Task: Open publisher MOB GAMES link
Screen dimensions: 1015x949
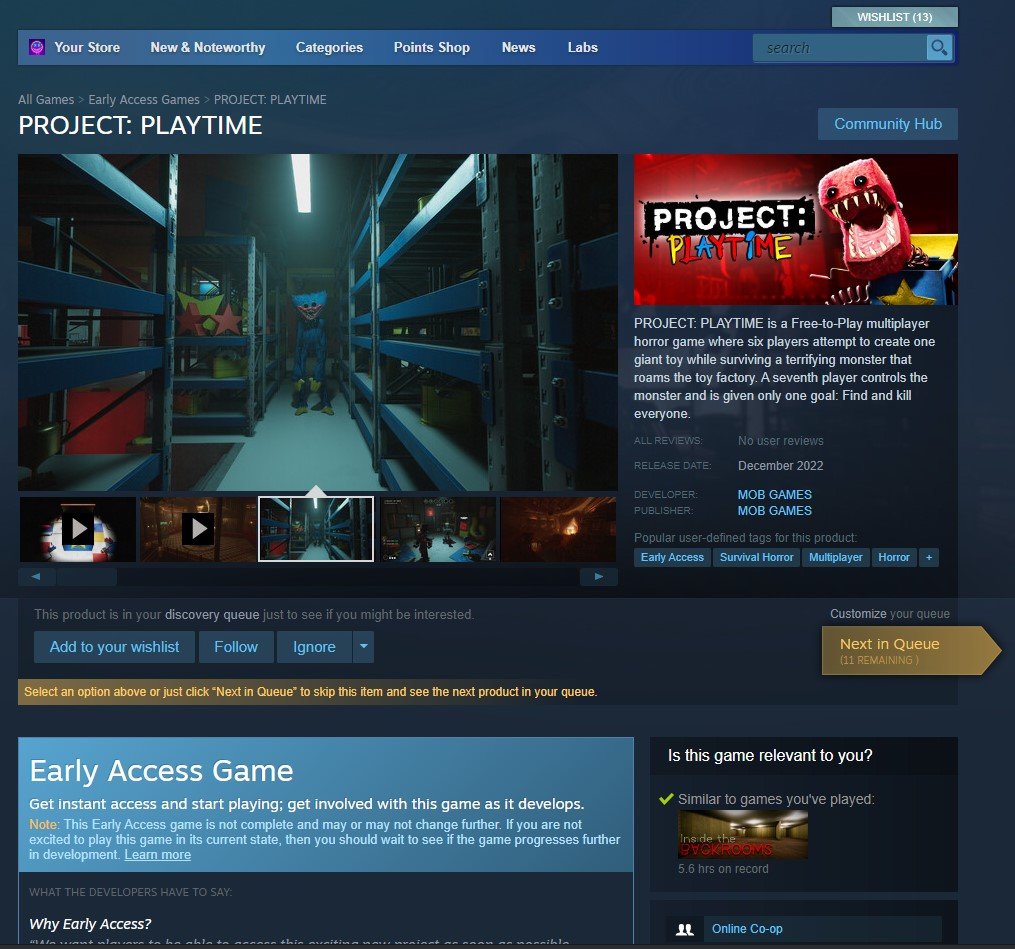Action: (775, 511)
